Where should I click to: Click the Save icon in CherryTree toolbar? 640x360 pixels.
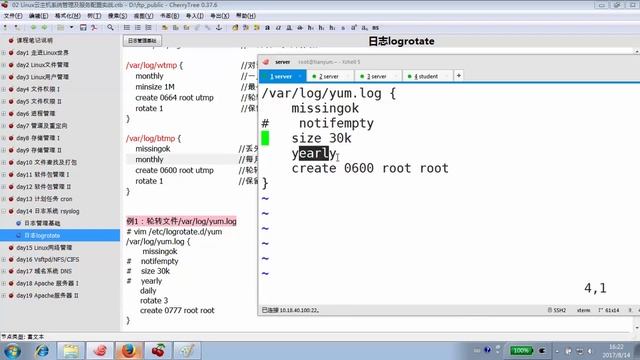click(x=83, y=28)
